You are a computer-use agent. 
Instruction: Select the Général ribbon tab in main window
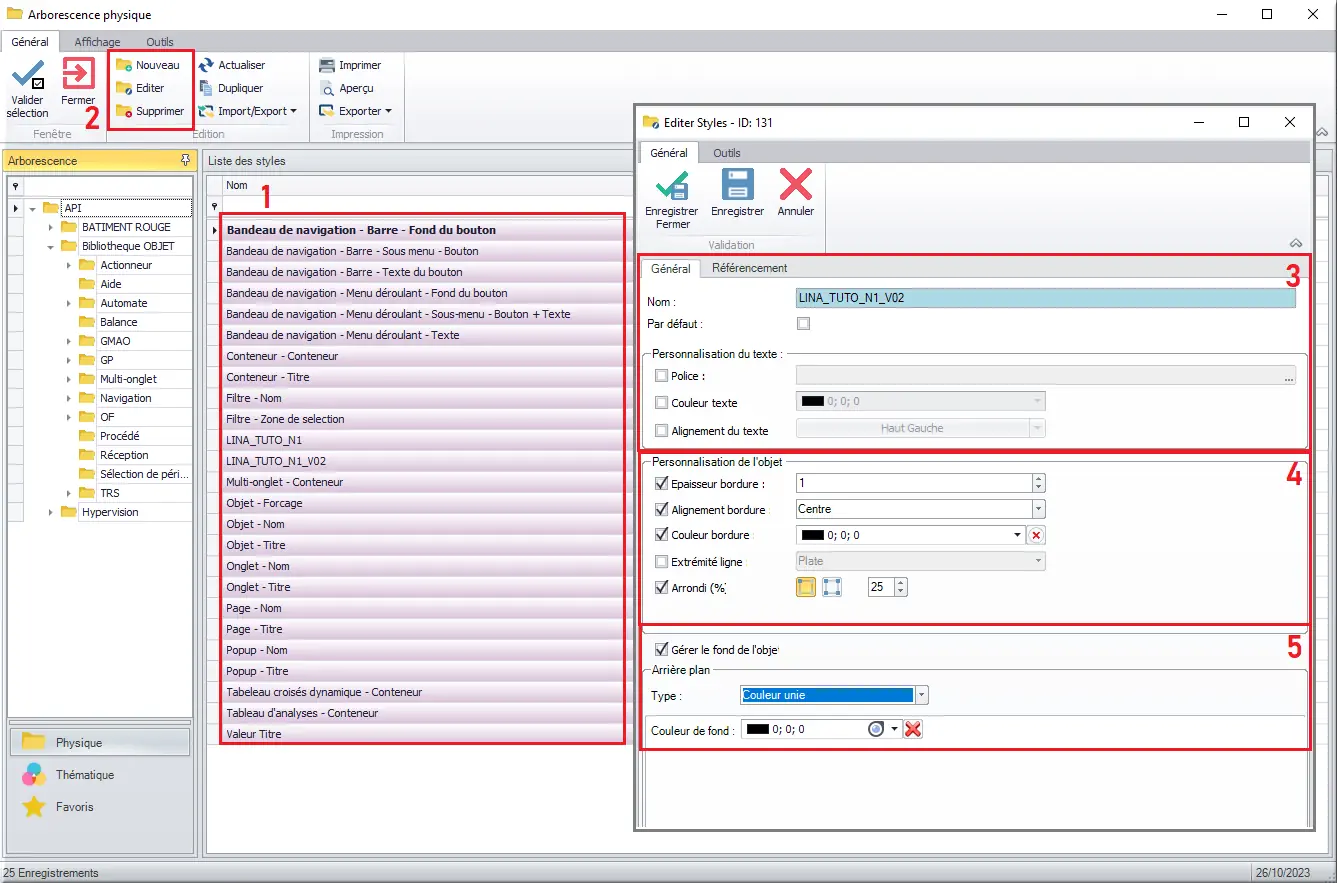click(30, 42)
